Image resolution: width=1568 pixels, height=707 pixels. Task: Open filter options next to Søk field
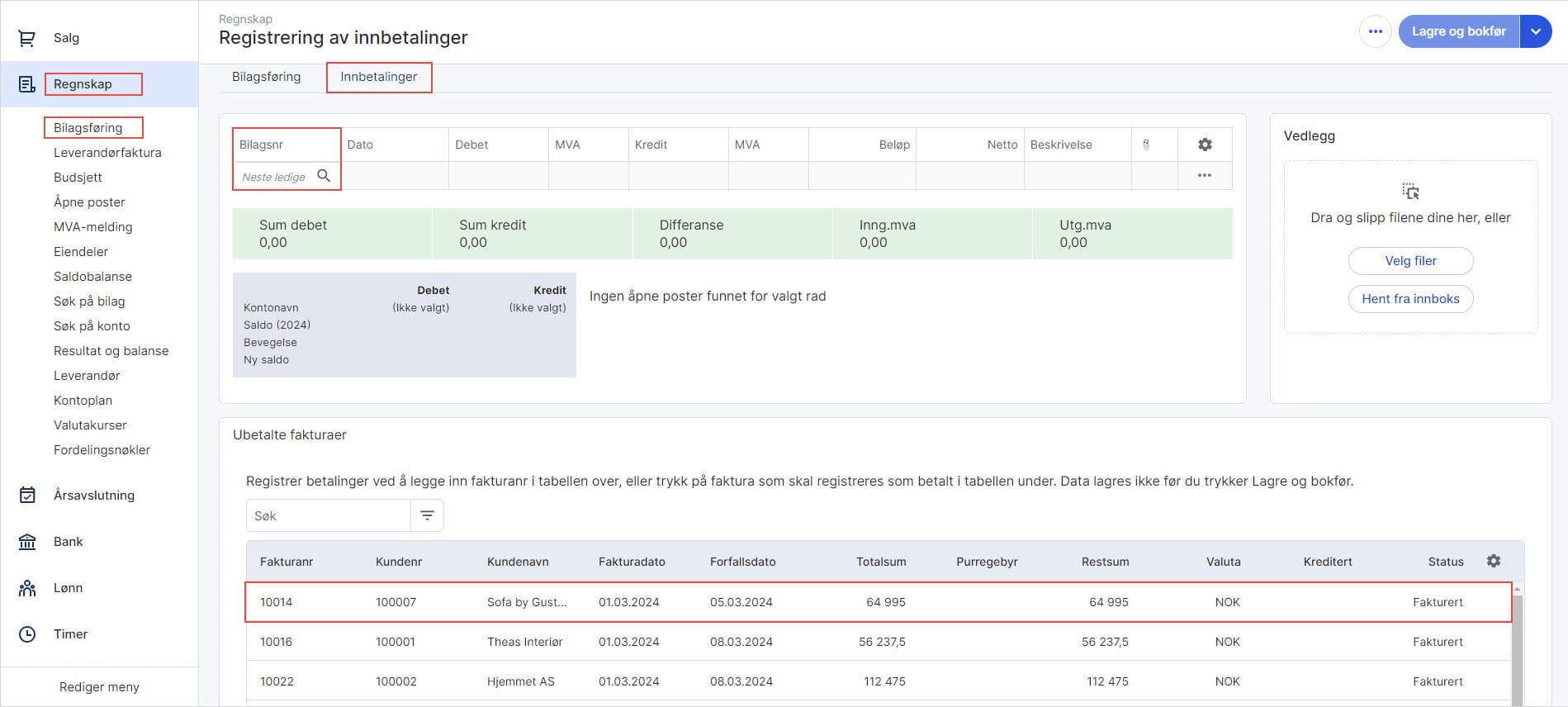(x=427, y=515)
